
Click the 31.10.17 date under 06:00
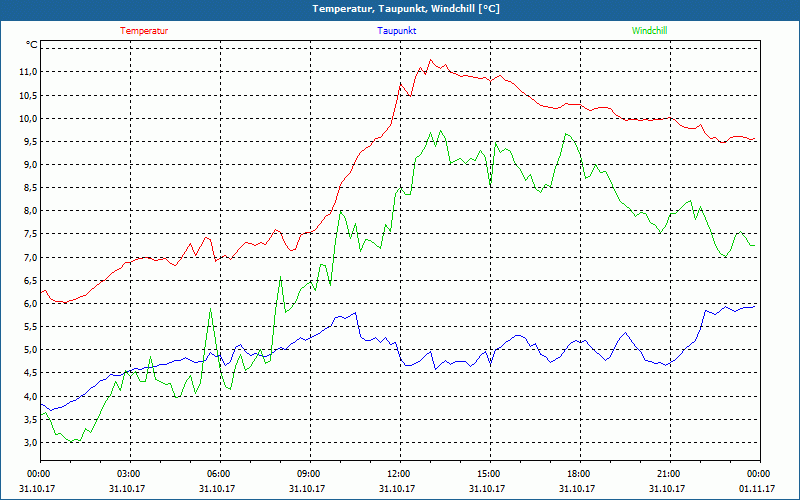[x=217, y=488]
